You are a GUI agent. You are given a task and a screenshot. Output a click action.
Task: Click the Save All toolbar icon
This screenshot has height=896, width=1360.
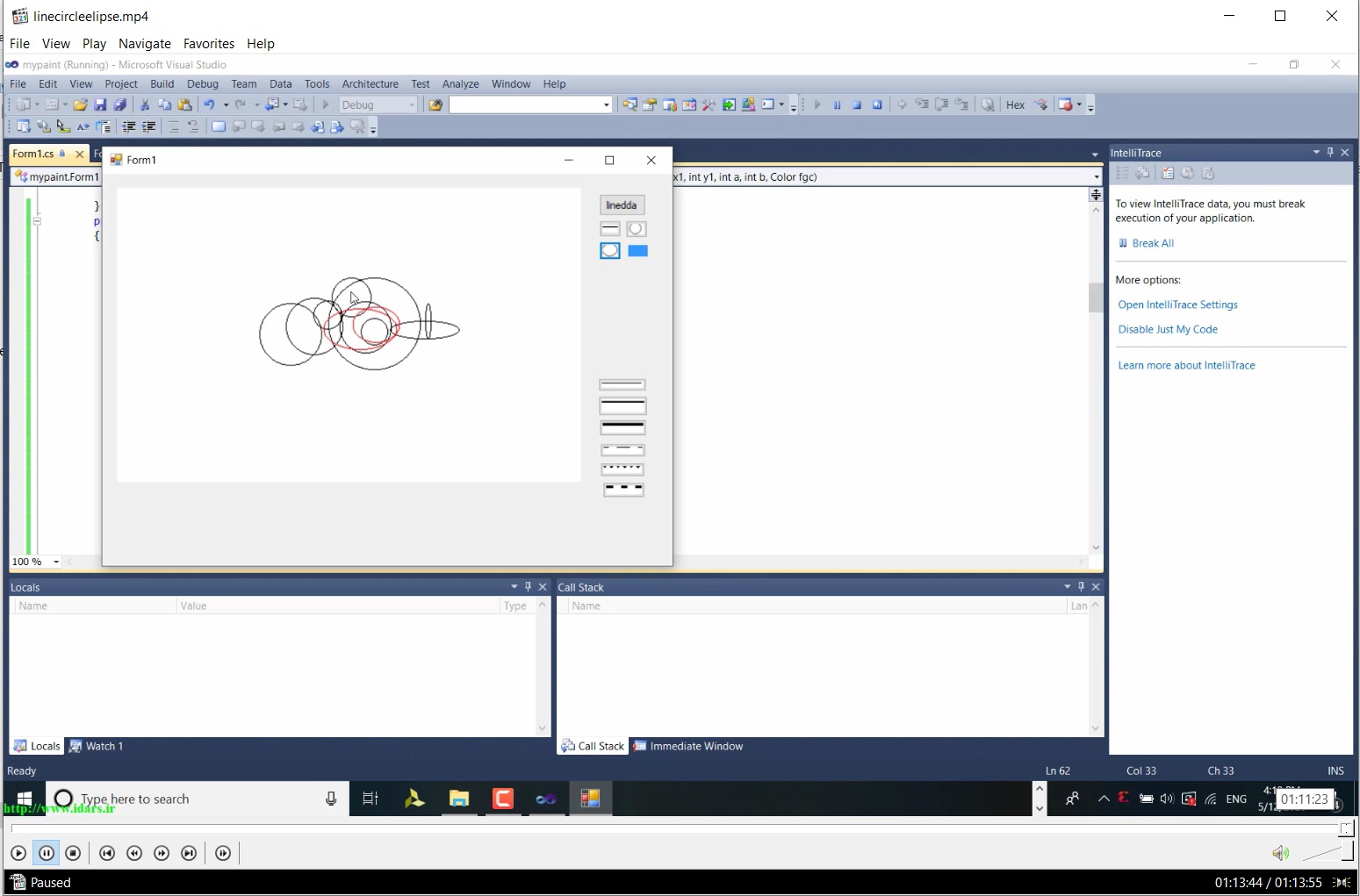119,104
